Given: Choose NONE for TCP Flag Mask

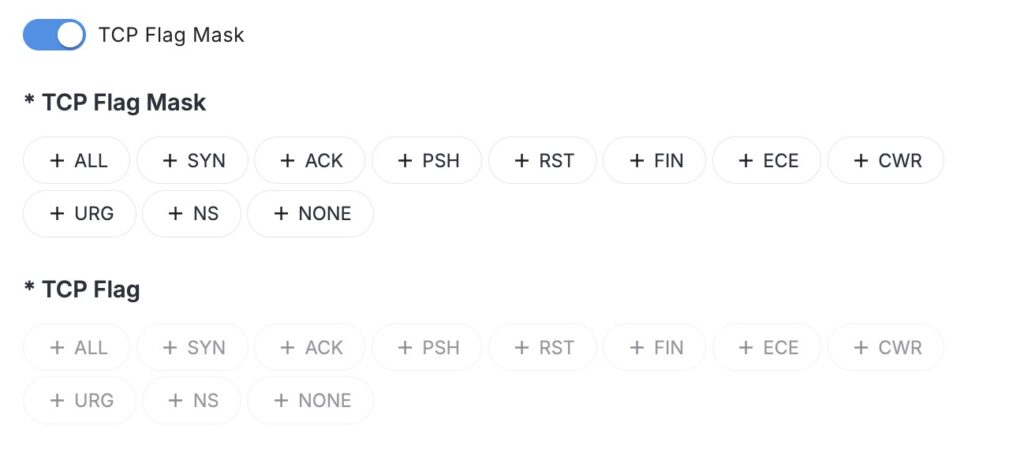Looking at the screenshot, I should pos(310,213).
